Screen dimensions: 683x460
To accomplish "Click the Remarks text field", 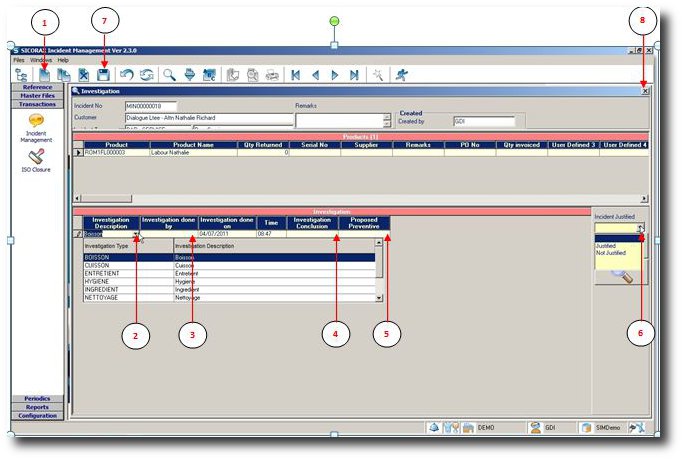I will click(338, 120).
